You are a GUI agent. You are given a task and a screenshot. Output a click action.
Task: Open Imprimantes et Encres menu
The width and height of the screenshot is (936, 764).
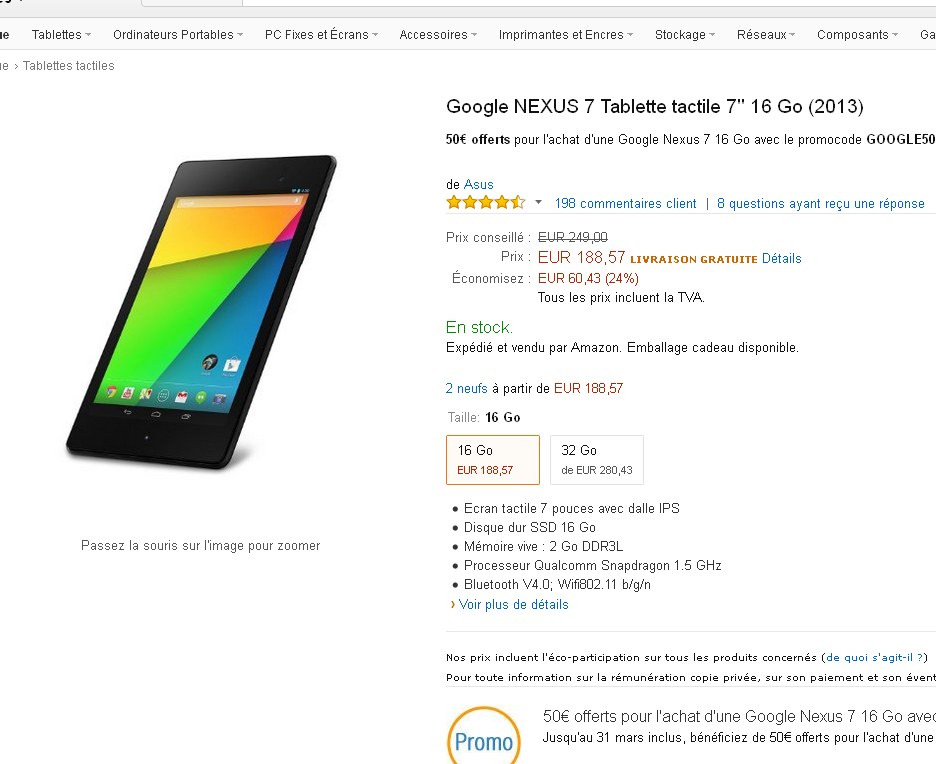(x=566, y=35)
